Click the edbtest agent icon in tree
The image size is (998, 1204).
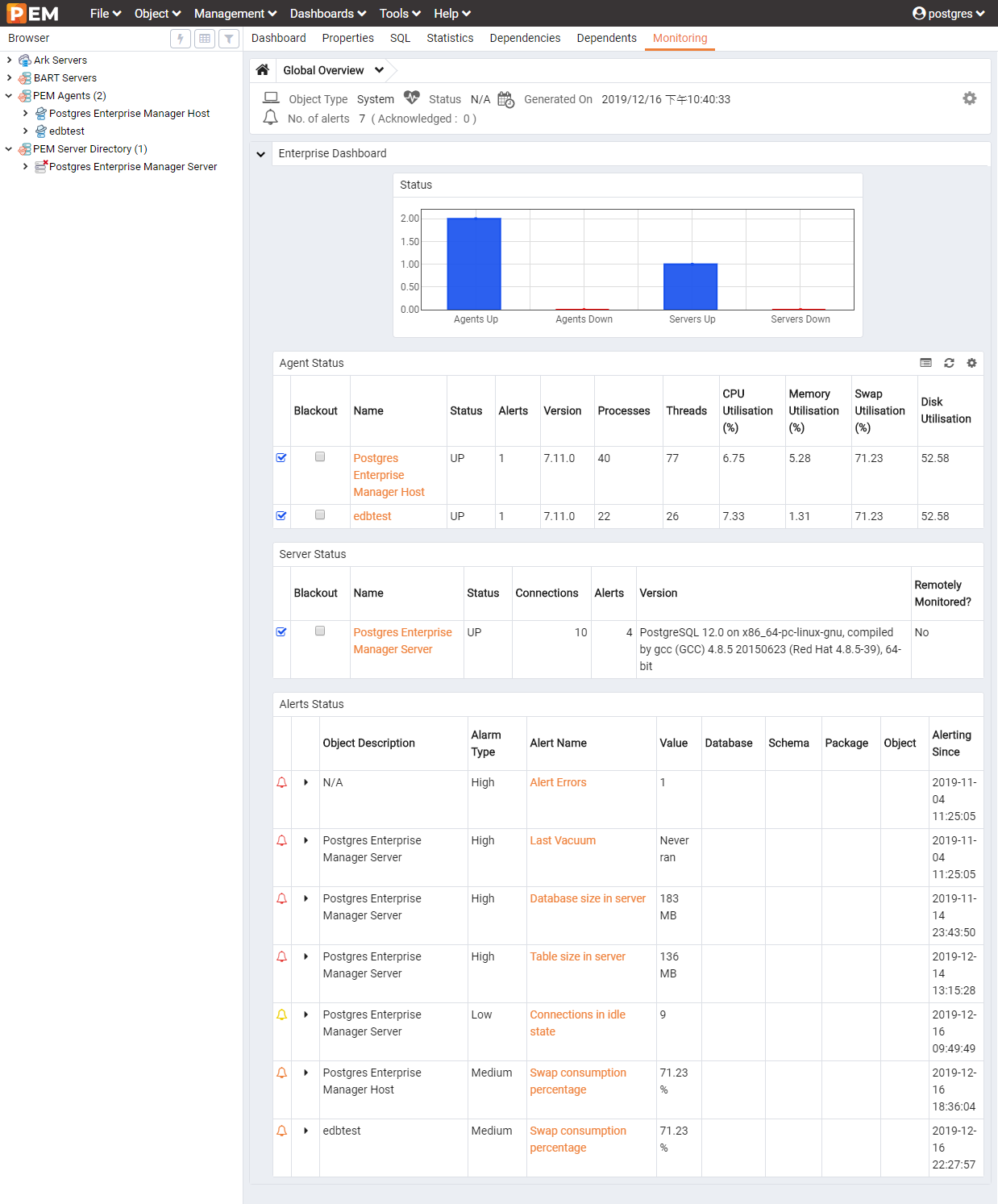tap(40, 131)
